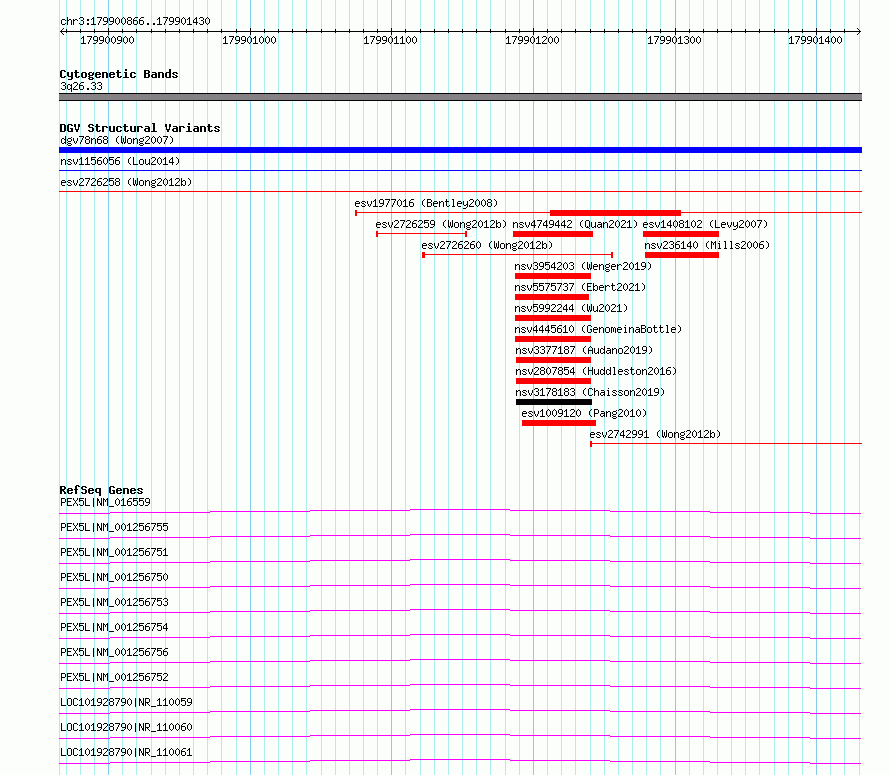890x775 pixels.
Task: Open PEX5L|NM_016559 transcript
Action: point(105,502)
